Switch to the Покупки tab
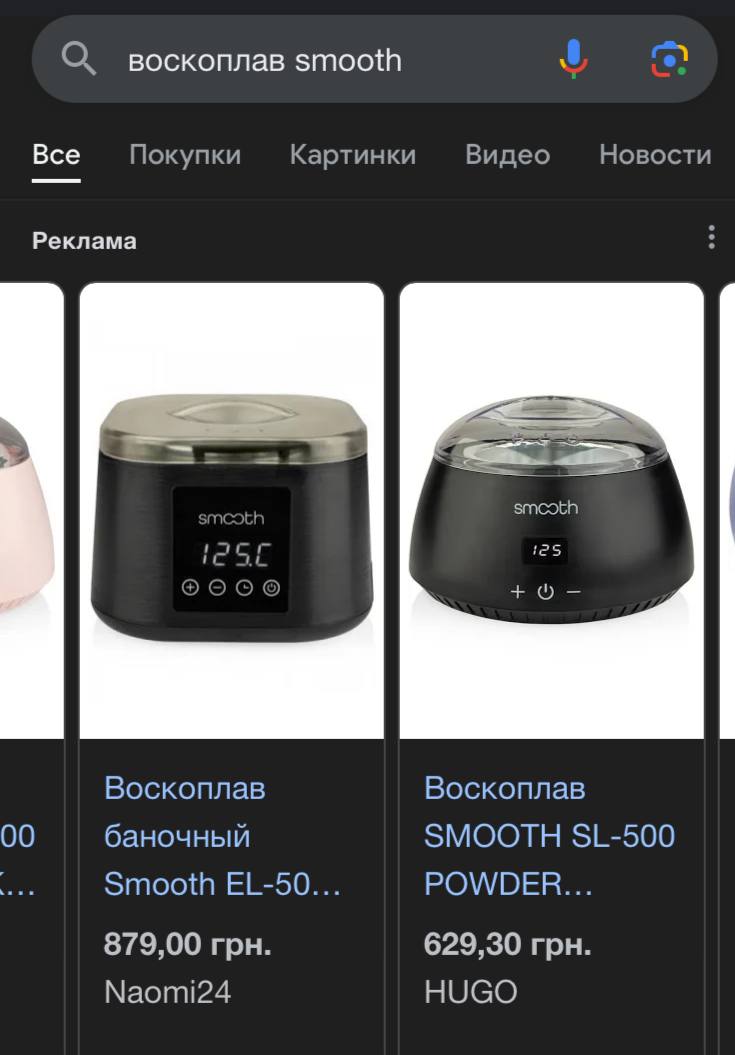The height and width of the screenshot is (1055, 735). tap(185, 155)
